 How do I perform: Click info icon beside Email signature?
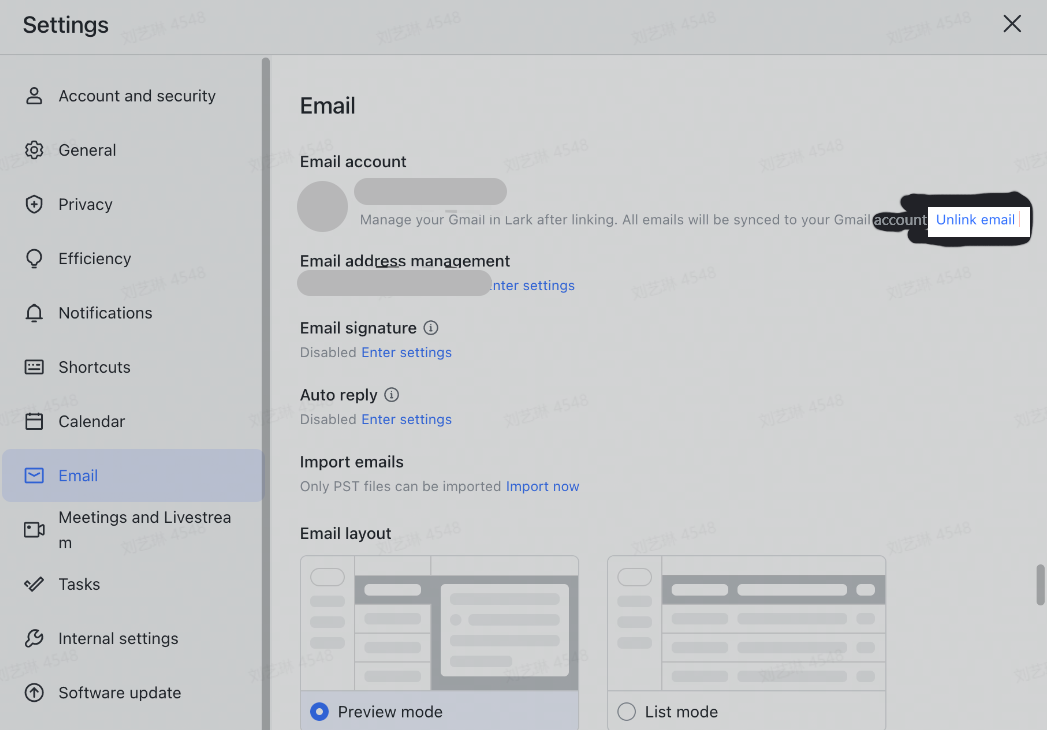431,328
